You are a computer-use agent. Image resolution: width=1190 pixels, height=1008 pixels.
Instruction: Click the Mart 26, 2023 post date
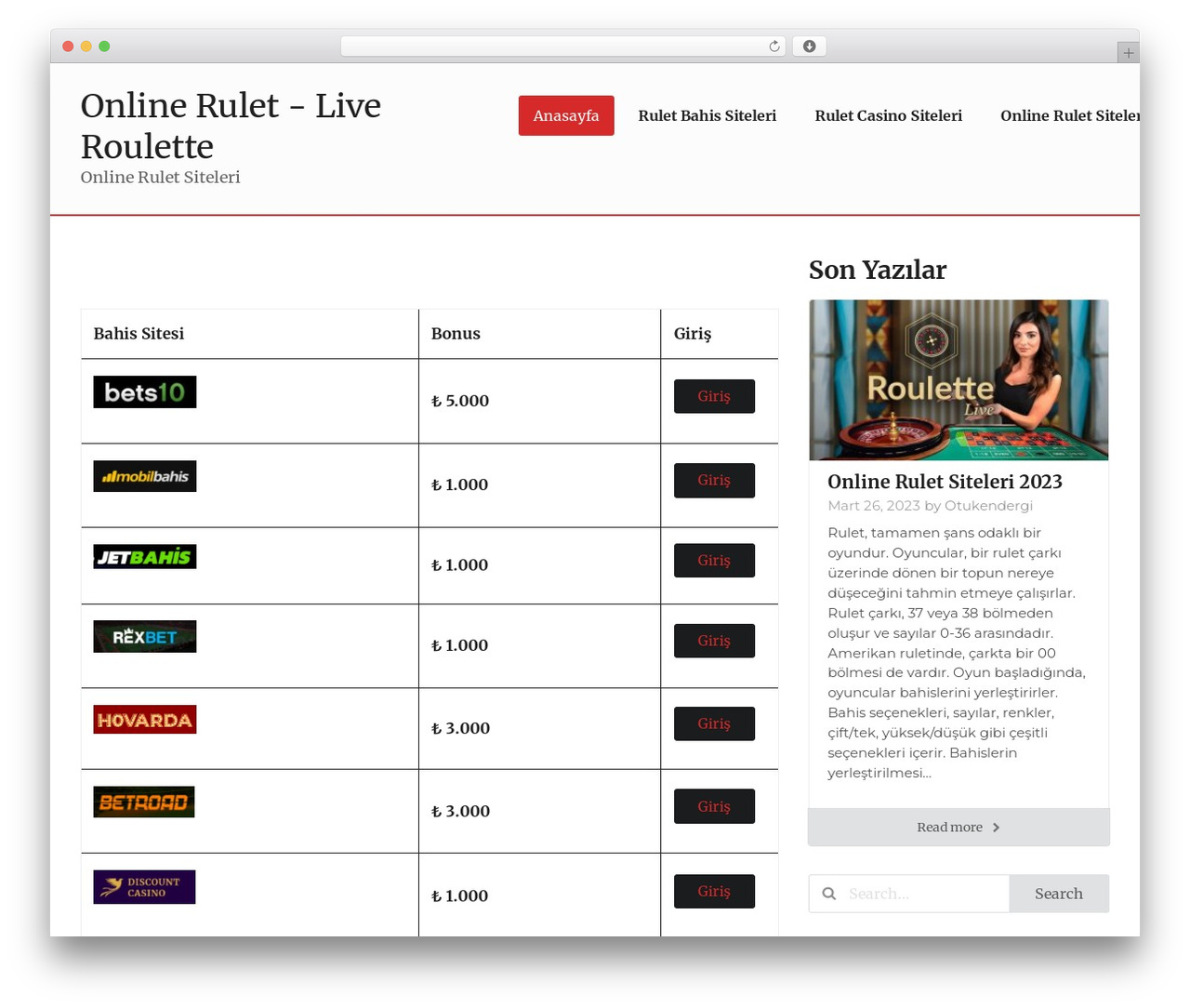point(874,506)
